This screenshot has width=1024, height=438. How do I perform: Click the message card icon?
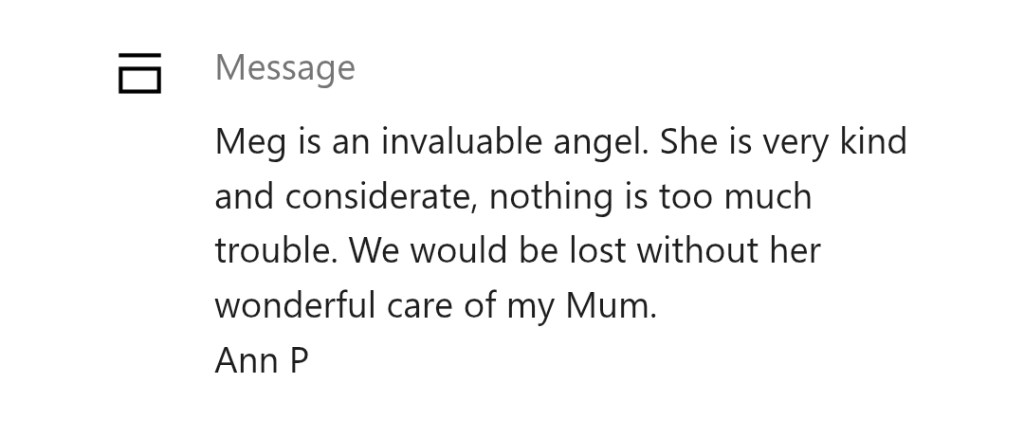[x=140, y=72]
